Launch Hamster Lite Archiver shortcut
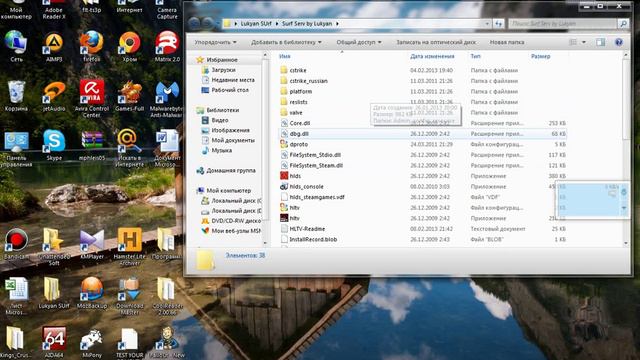This screenshot has width=640, height=360. (129, 247)
